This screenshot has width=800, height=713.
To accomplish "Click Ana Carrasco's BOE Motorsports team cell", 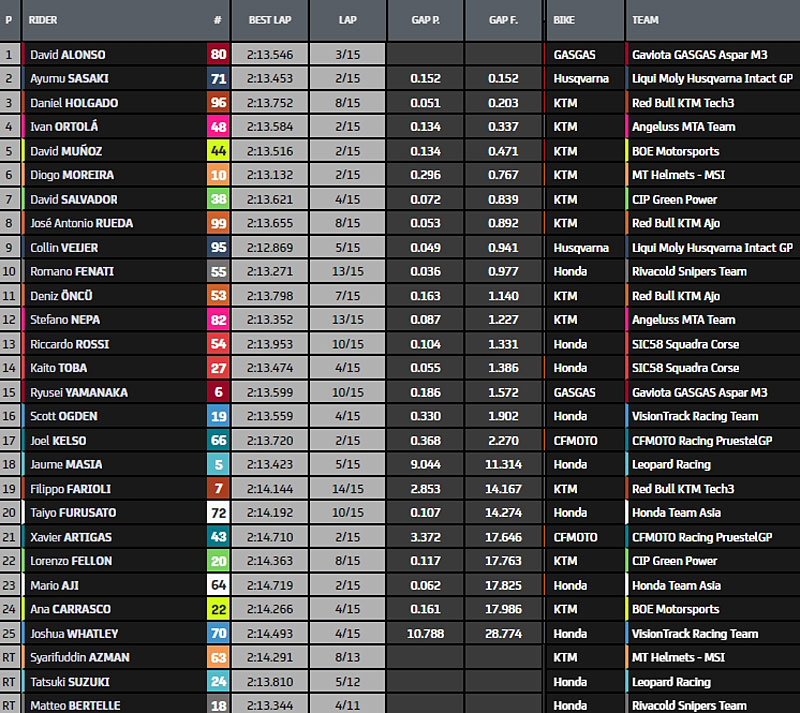I will (x=675, y=609).
